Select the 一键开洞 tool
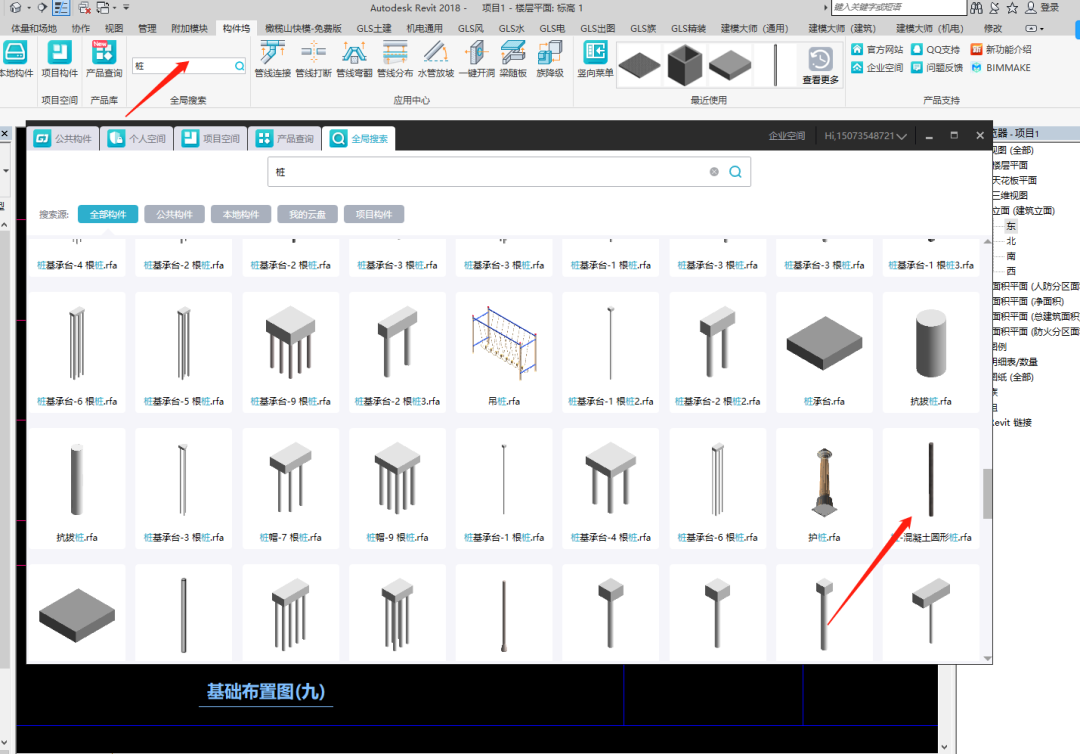This screenshot has width=1080, height=754. coord(476,59)
